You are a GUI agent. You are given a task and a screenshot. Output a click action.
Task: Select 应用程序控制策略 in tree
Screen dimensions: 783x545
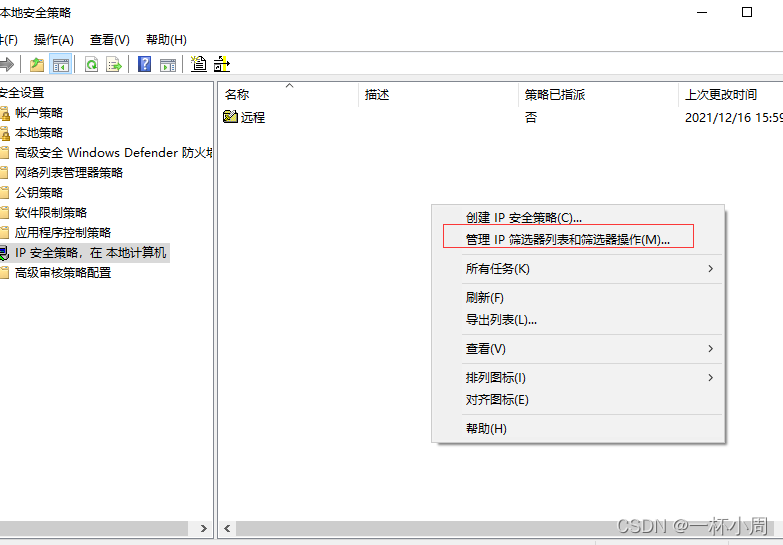pos(63,233)
